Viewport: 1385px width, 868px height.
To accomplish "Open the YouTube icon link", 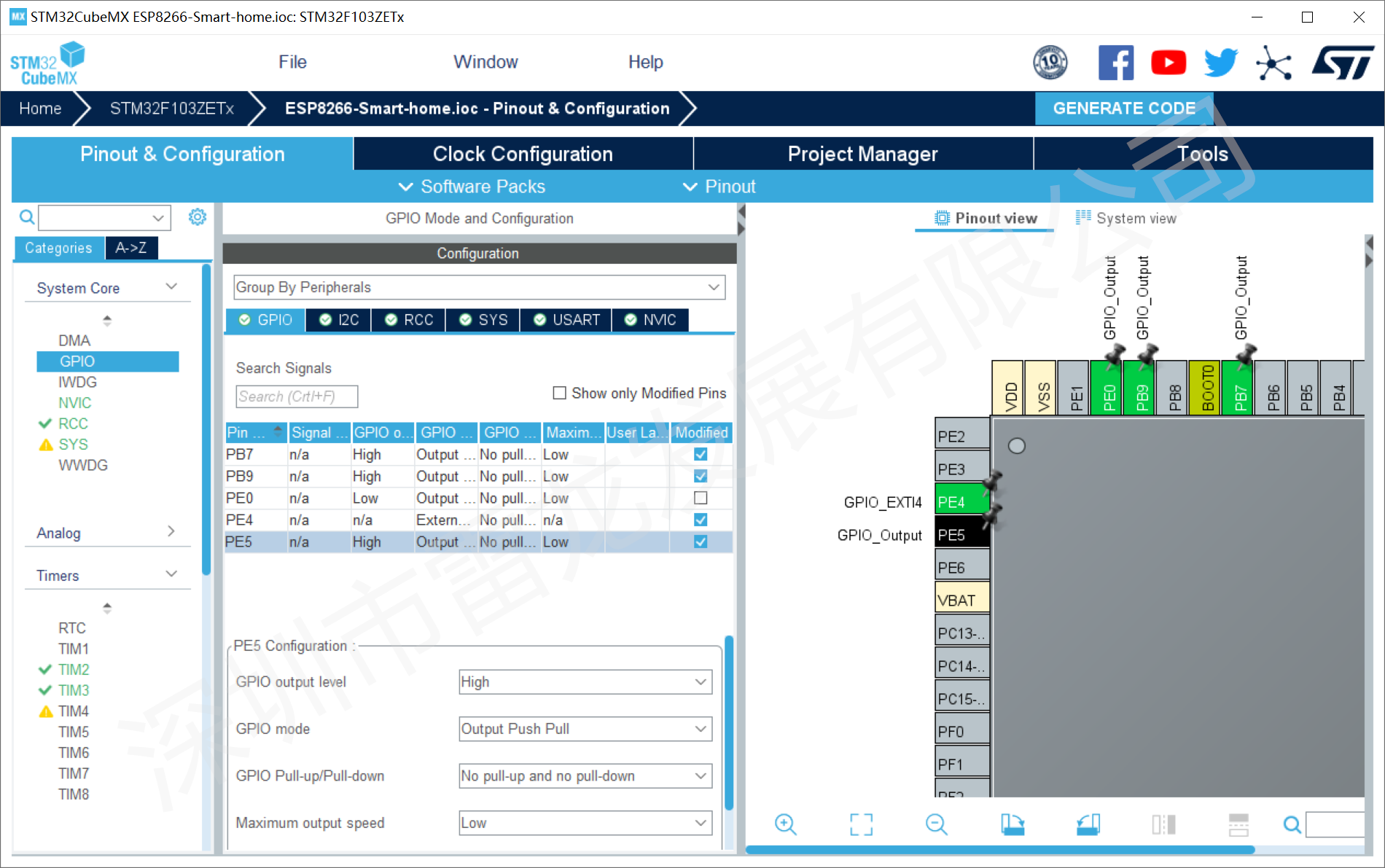I will point(1168,63).
